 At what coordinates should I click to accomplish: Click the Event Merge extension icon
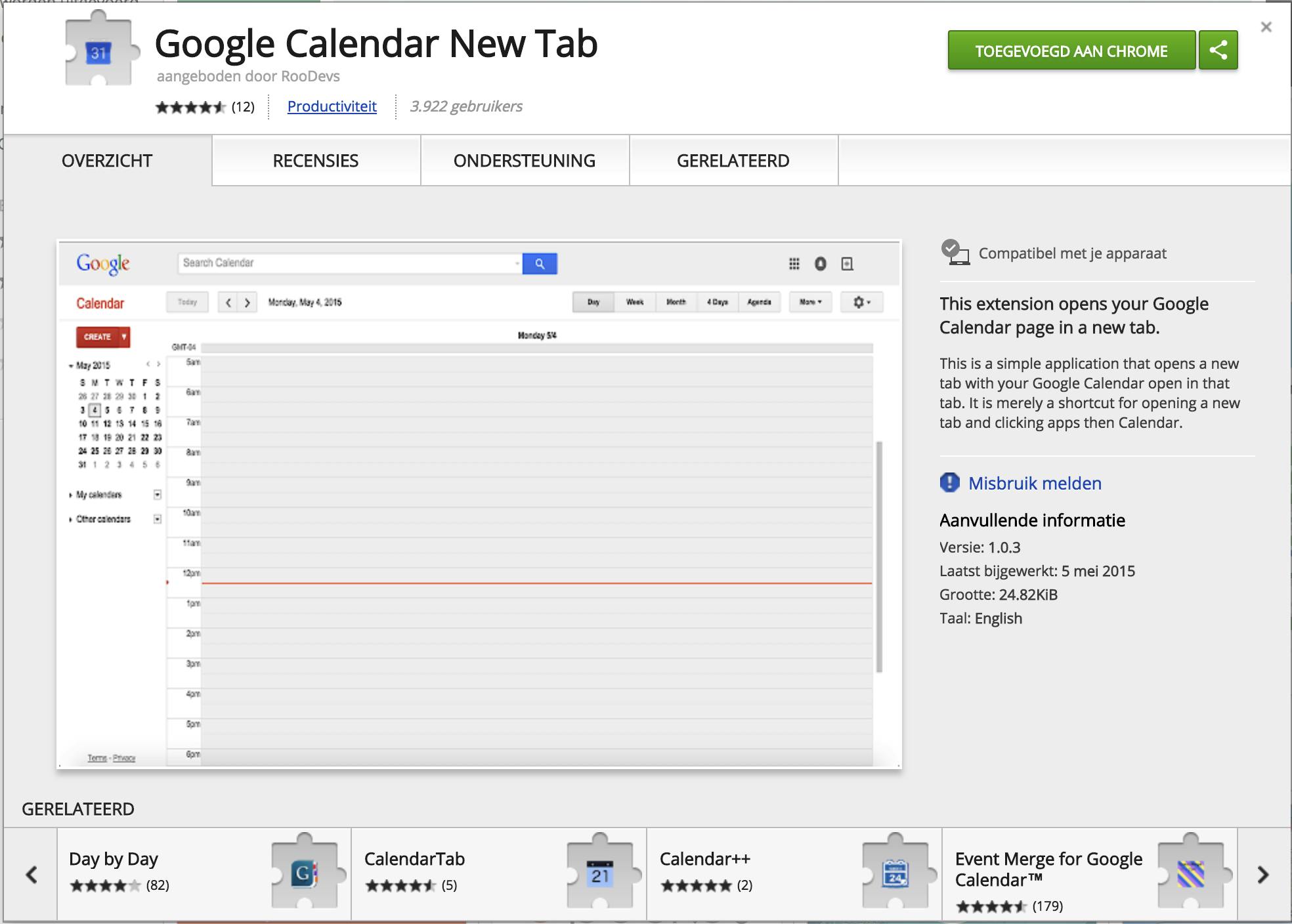point(1190,873)
